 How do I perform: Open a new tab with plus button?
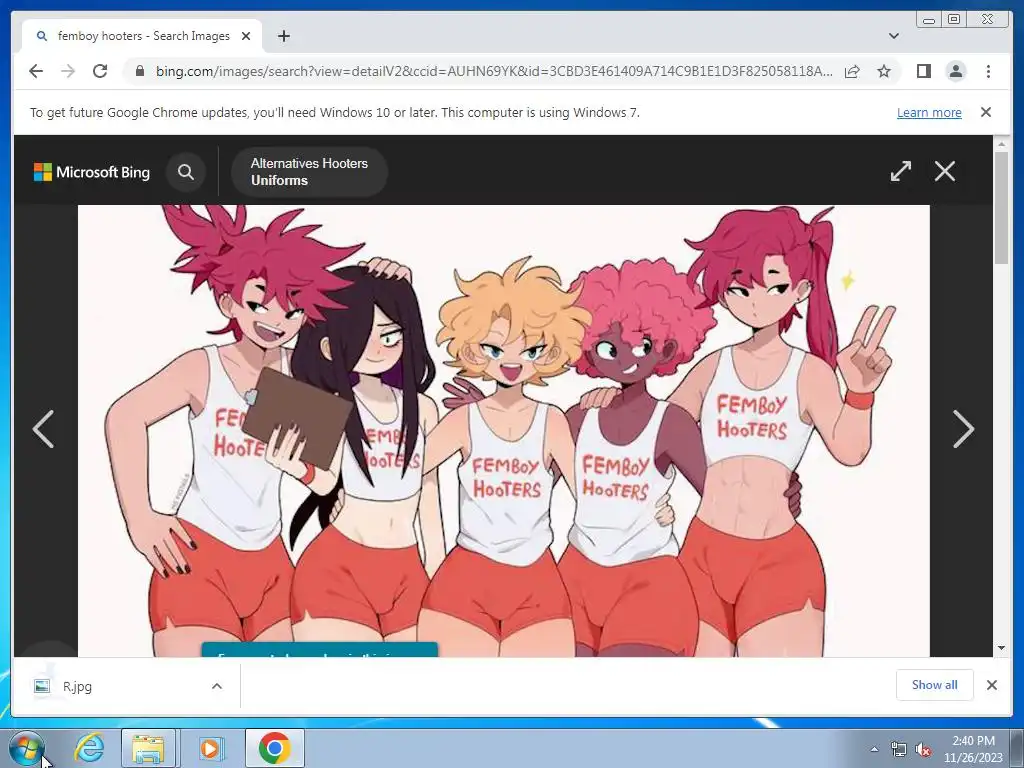click(283, 36)
